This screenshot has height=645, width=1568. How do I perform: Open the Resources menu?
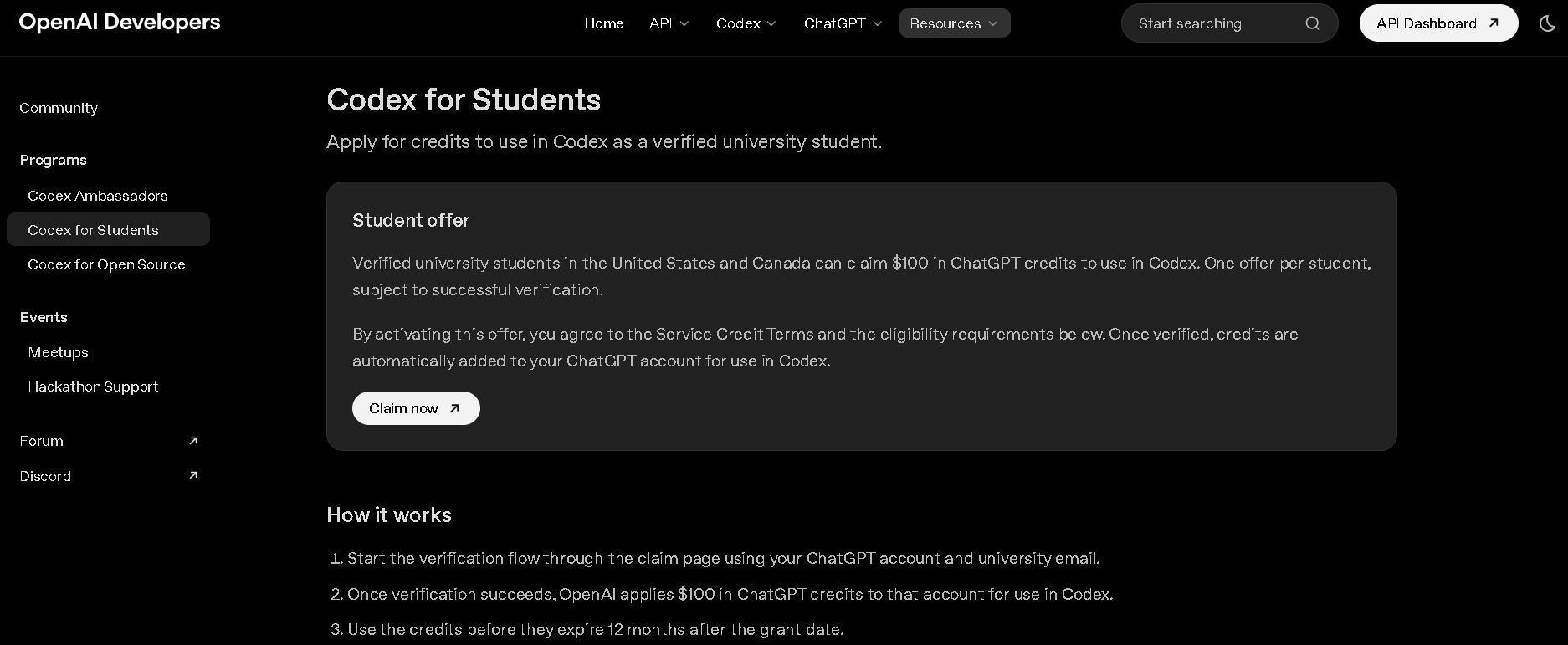955,23
